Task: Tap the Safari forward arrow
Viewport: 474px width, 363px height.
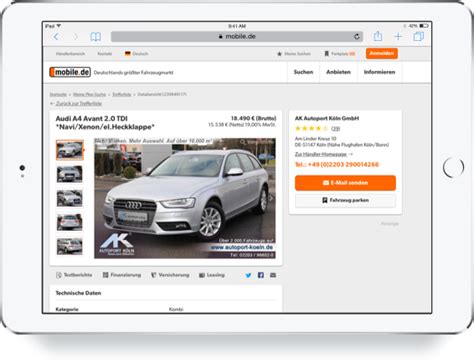Action: click(76, 37)
